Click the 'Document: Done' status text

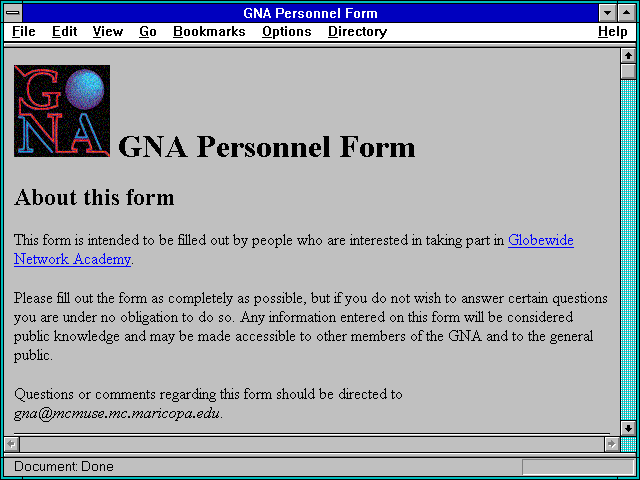coord(64,466)
